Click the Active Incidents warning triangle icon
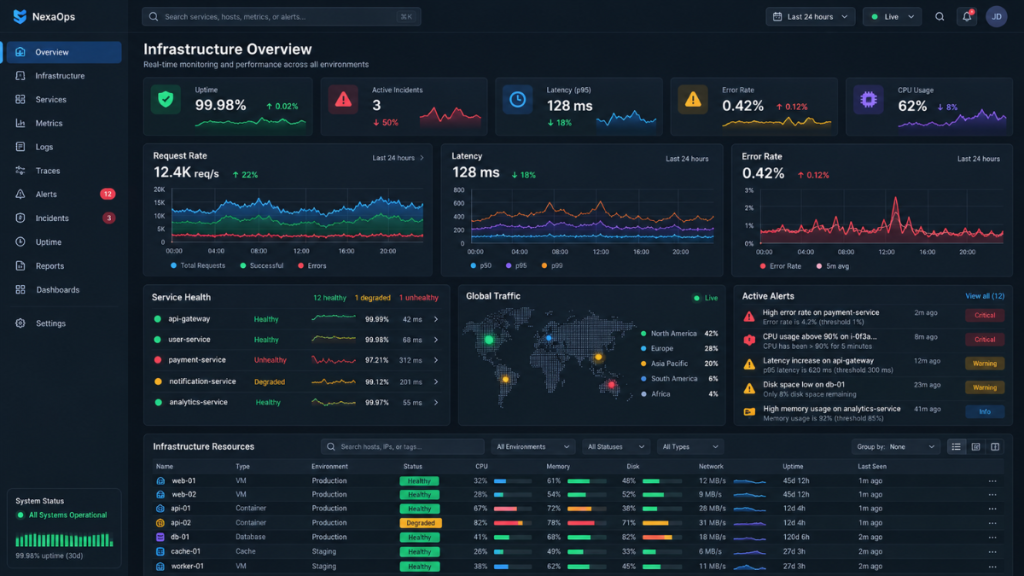This screenshot has width=1024, height=576. 343,100
